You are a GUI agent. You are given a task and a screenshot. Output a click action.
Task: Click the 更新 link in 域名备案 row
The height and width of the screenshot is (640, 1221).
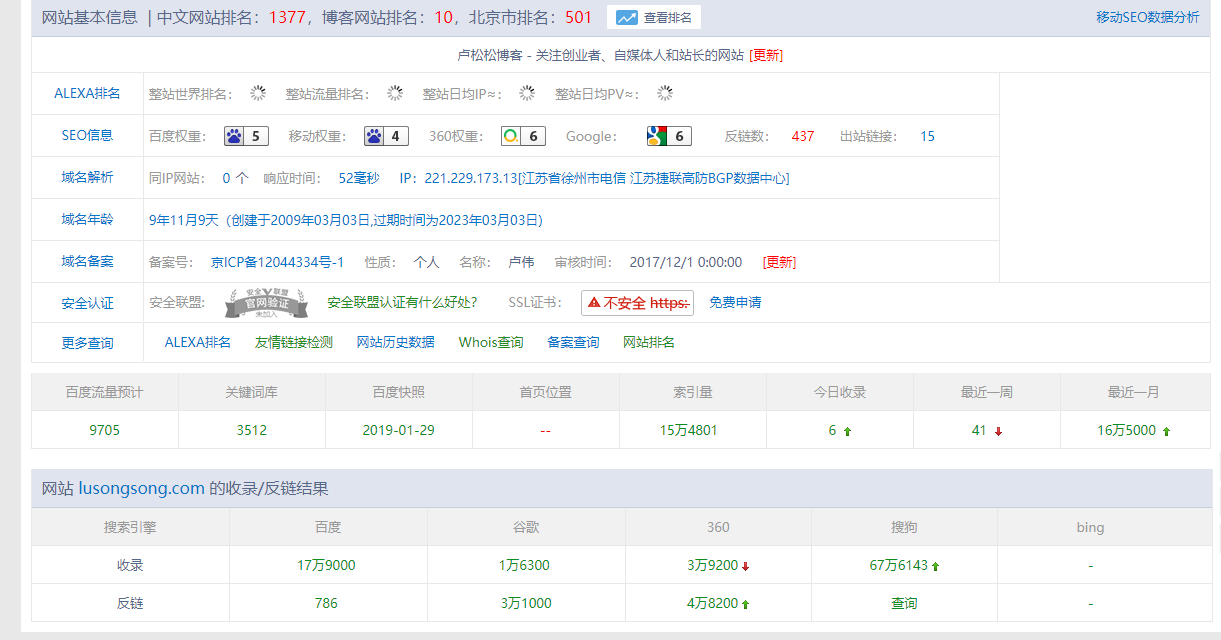click(x=779, y=262)
